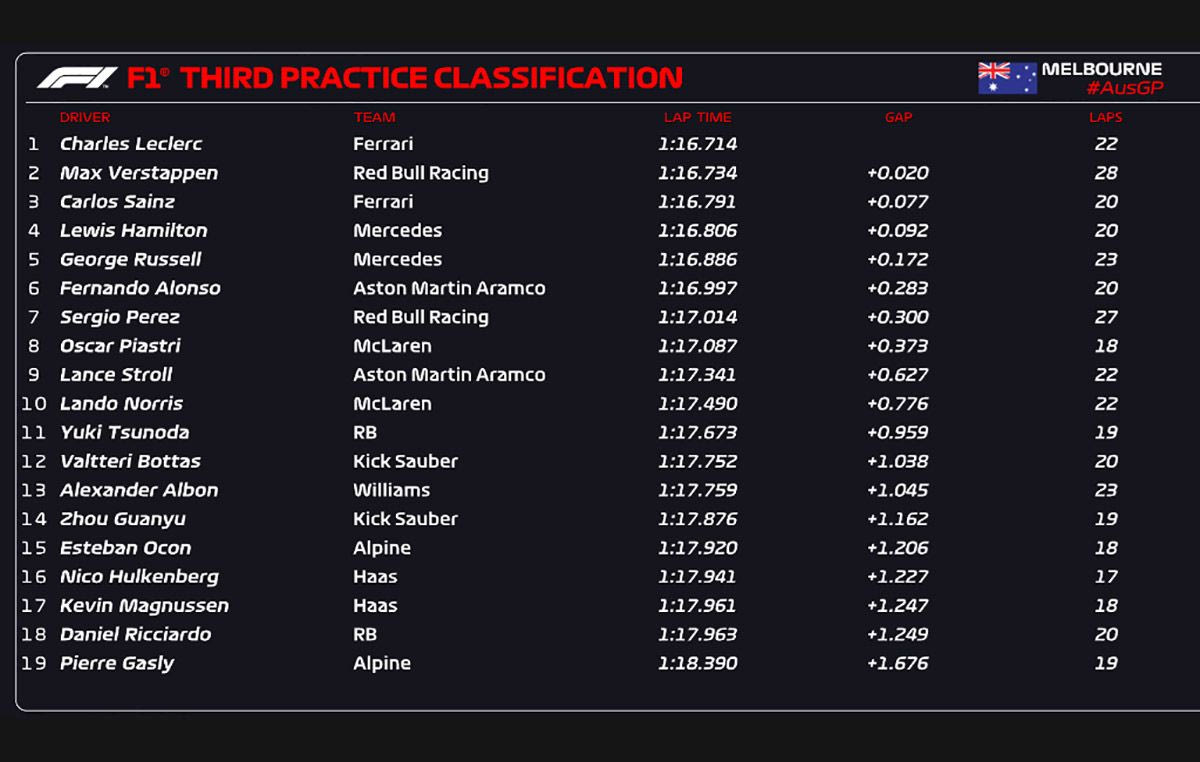Click Alexander Albon's Williams team name
The width and height of the screenshot is (1200, 762).
tap(391, 490)
